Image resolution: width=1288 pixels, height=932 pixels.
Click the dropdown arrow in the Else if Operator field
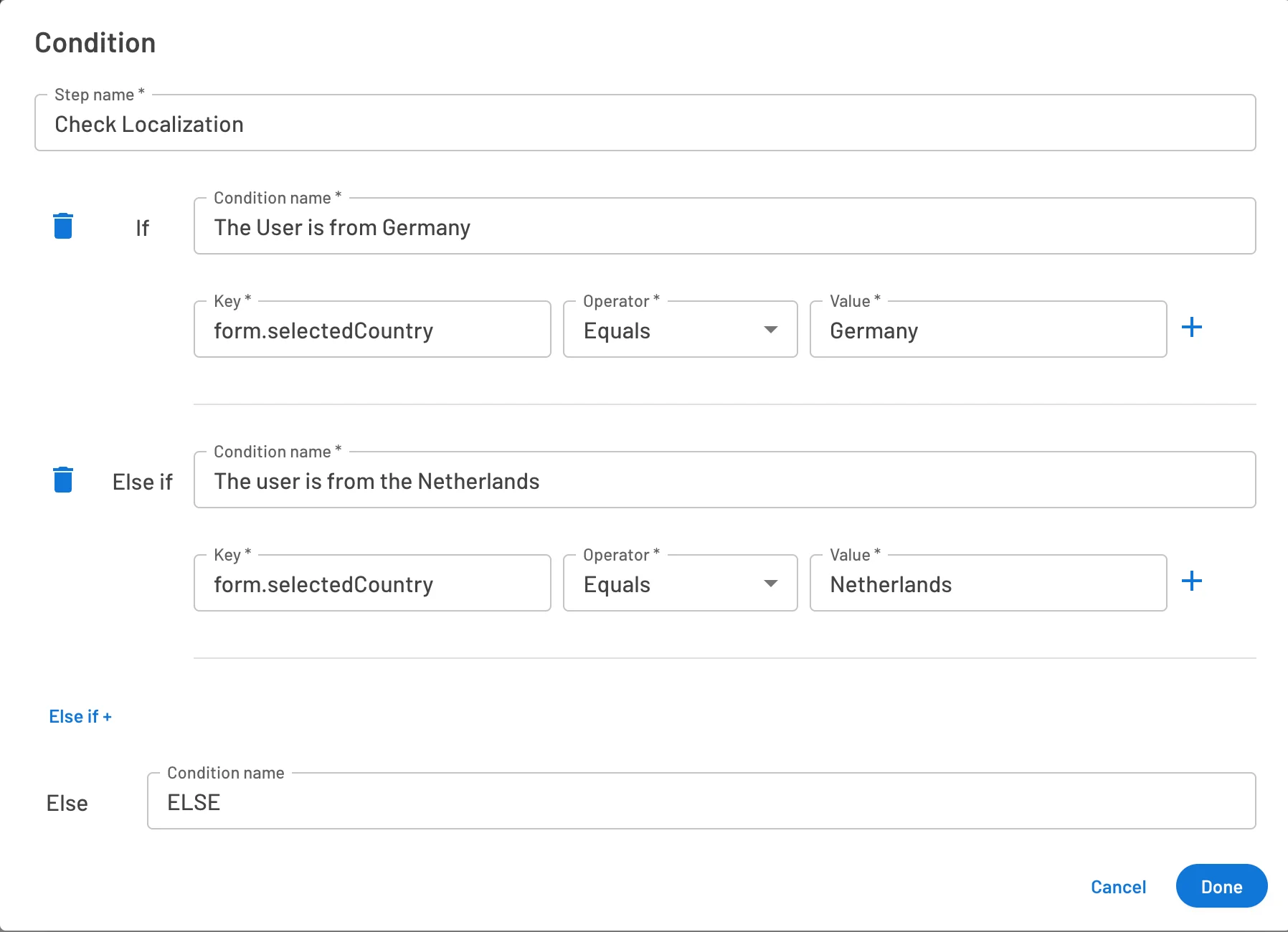(771, 584)
